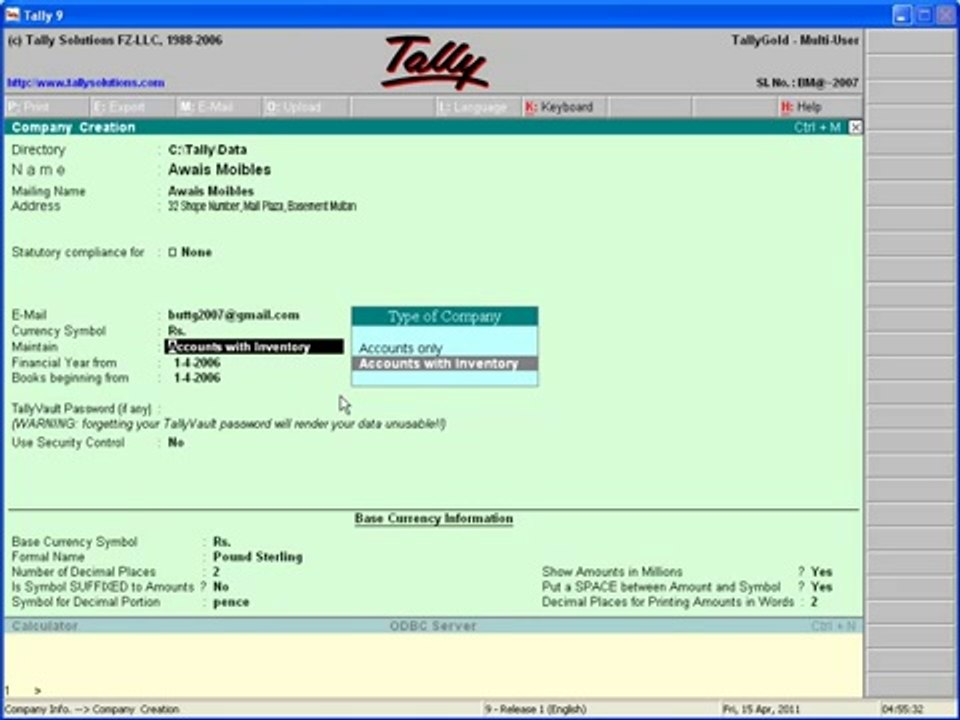
Task: Click the Ctrl + N calculator shortcut
Action: click(x=833, y=626)
